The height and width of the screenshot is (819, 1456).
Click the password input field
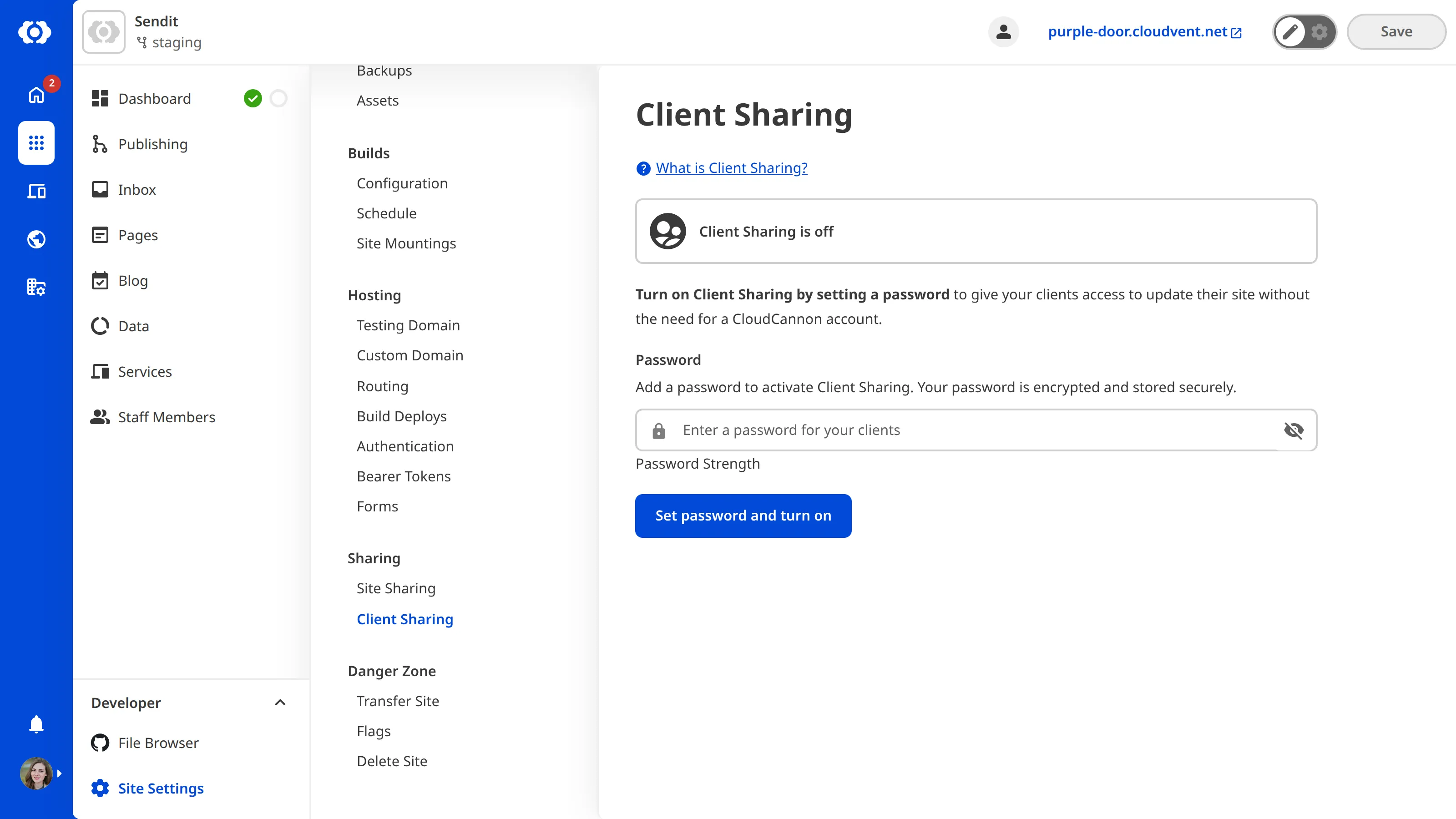(961, 430)
